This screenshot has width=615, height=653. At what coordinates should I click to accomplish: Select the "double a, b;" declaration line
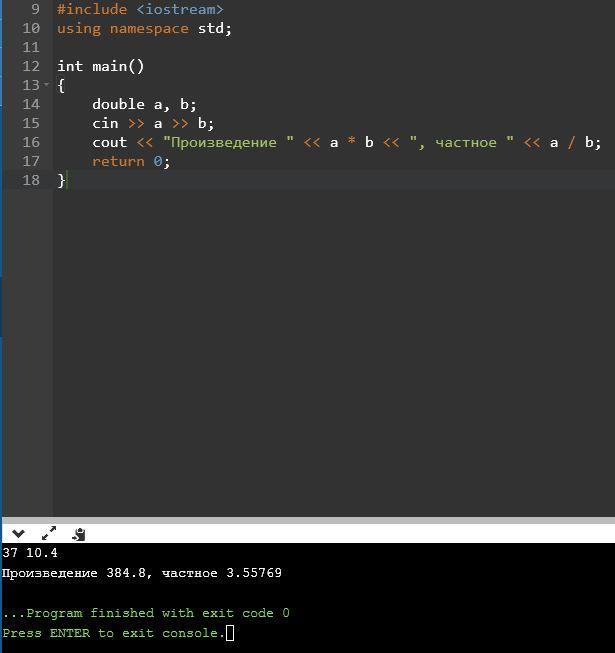pyautogui.click(x=144, y=104)
